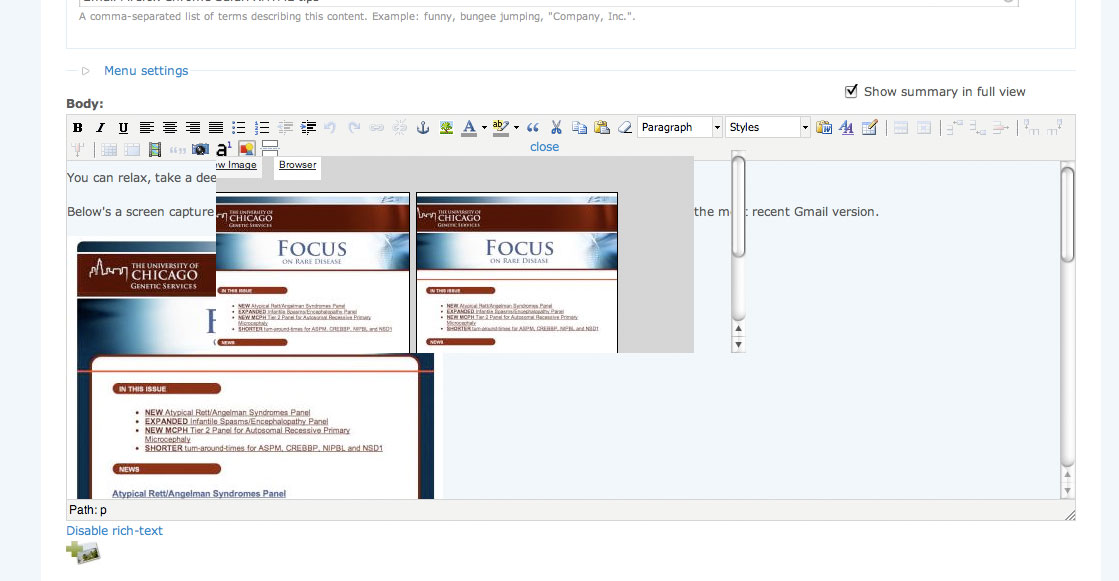Image resolution: width=1119 pixels, height=581 pixels.
Task: Click the superscript a1 icon
Action: tap(224, 148)
